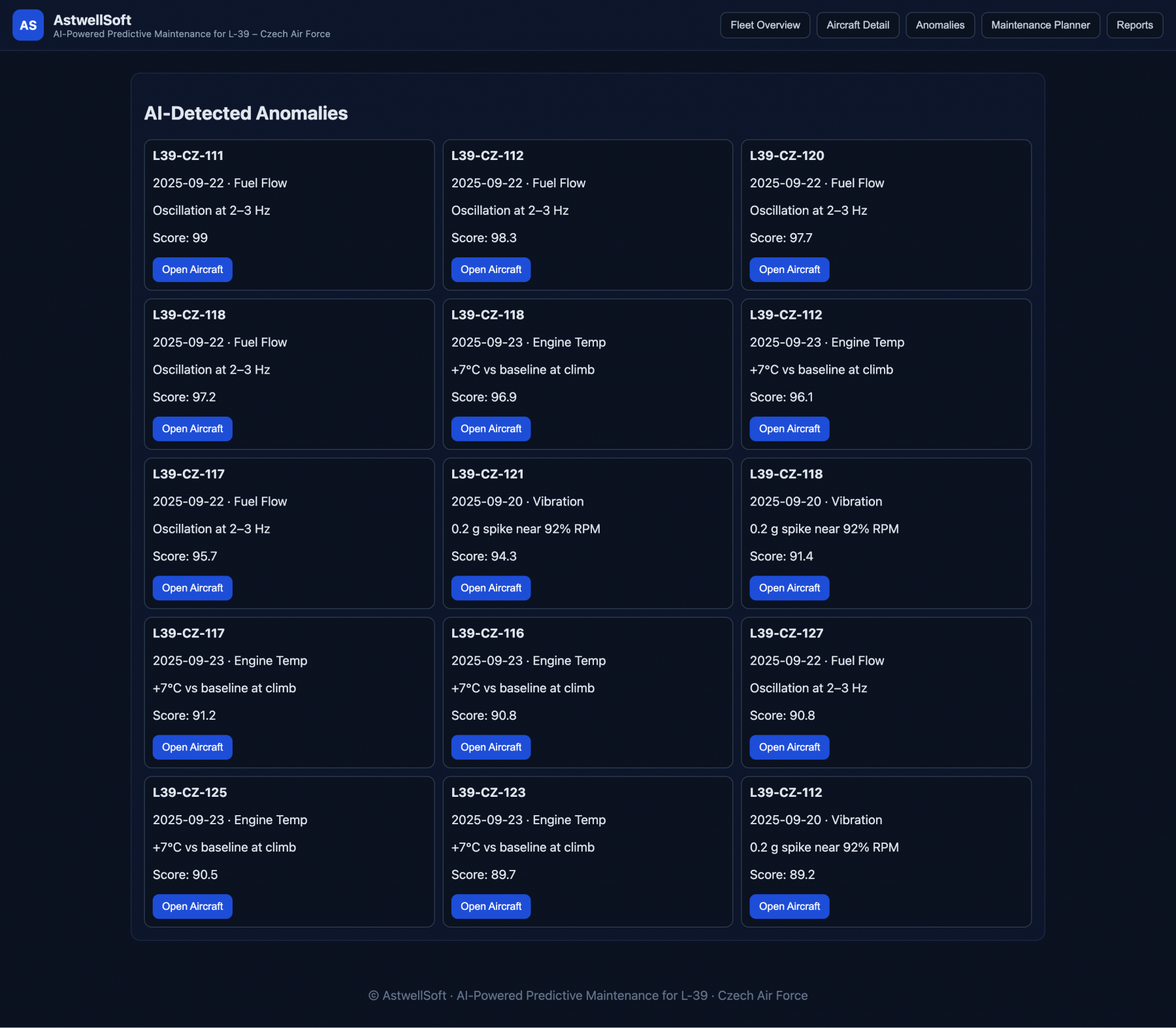This screenshot has width=1176, height=1028.
Task: Switch to Maintenance Planner
Action: click(1040, 25)
